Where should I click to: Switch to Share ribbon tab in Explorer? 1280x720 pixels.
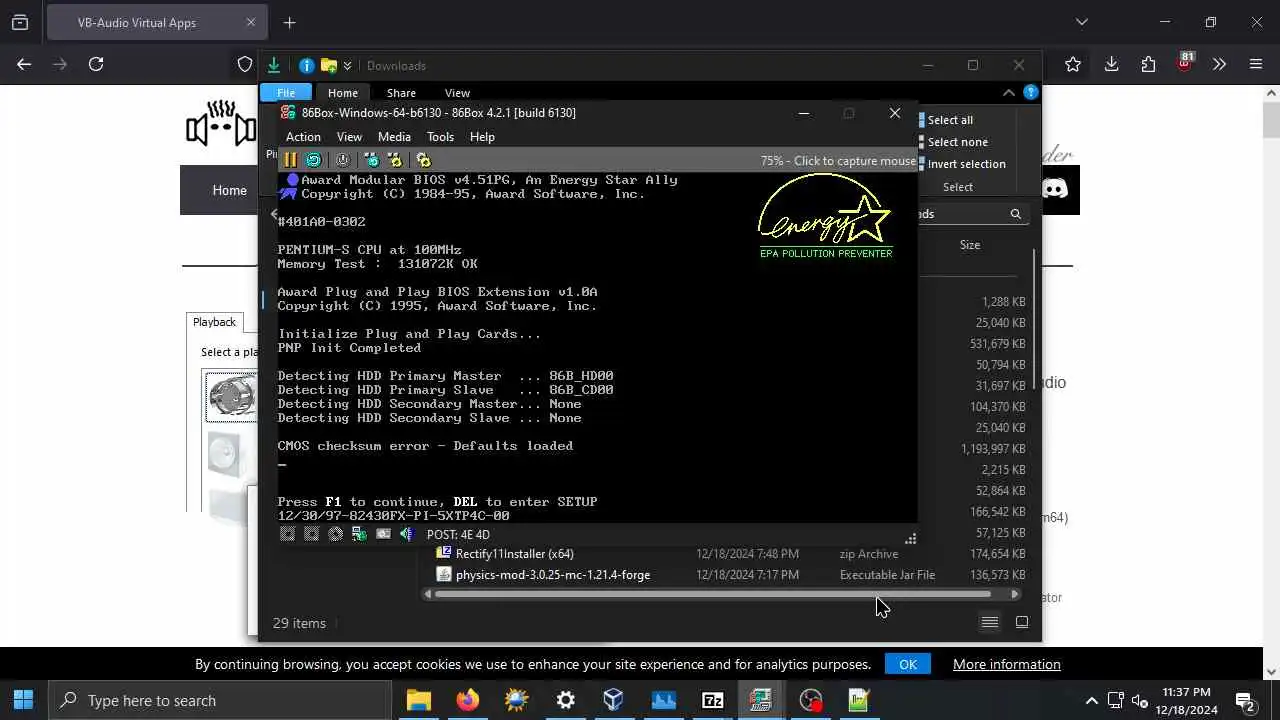pos(401,93)
